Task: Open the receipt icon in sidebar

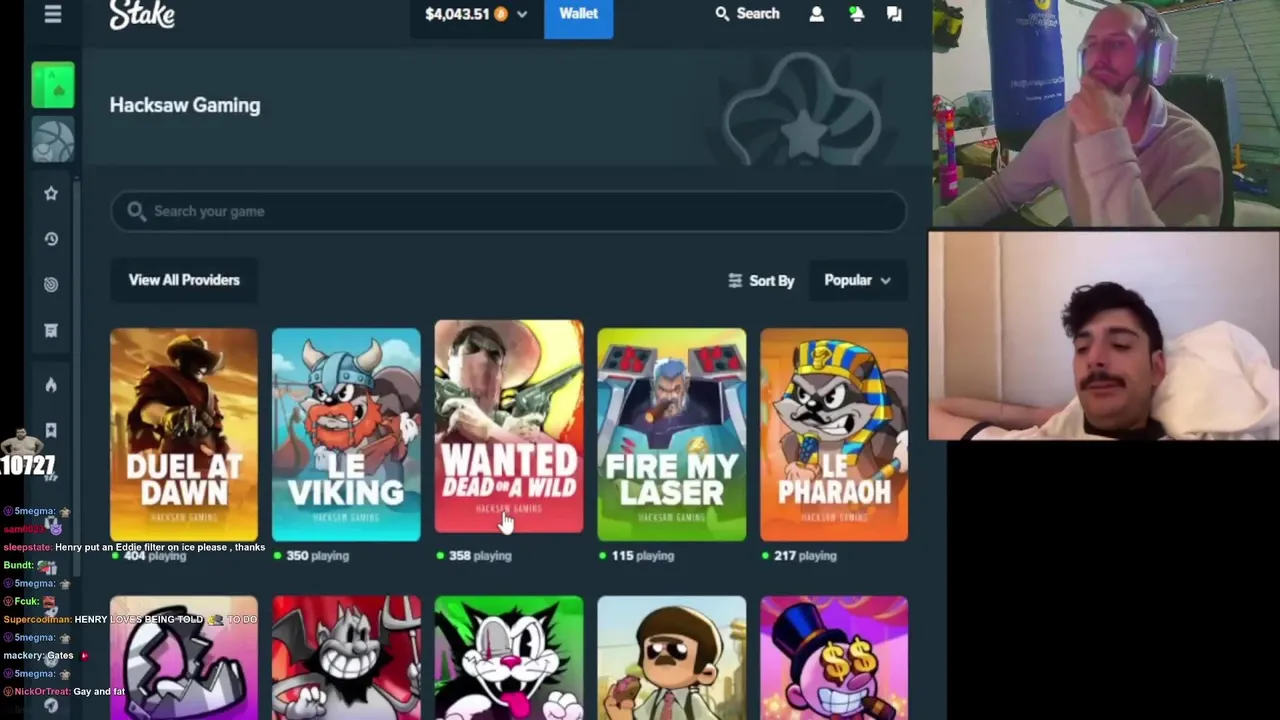Action: point(51,331)
